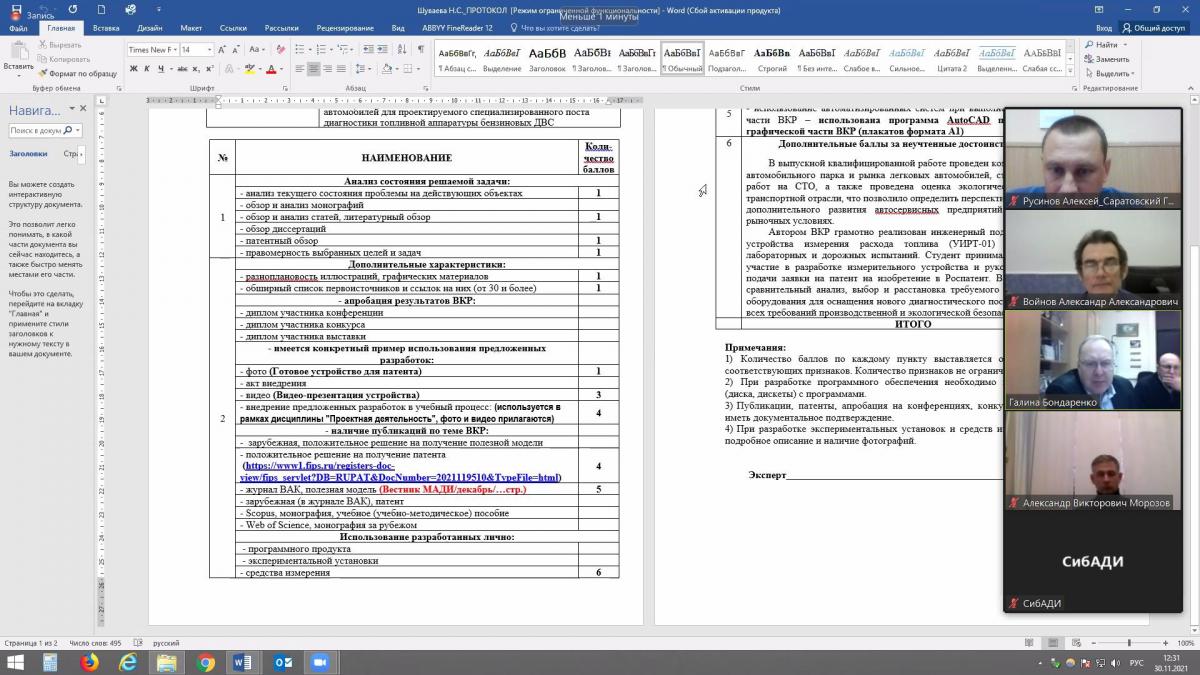Switch to the Дизайн ribbon tab

[150, 28]
